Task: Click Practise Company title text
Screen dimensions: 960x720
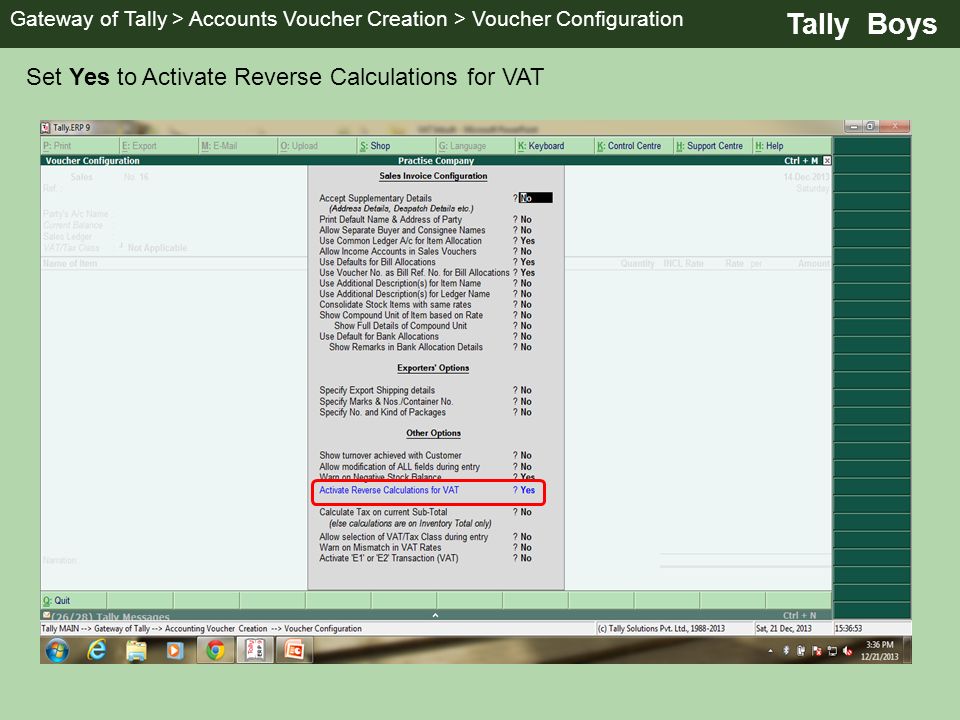Action: pyautogui.click(x=436, y=160)
